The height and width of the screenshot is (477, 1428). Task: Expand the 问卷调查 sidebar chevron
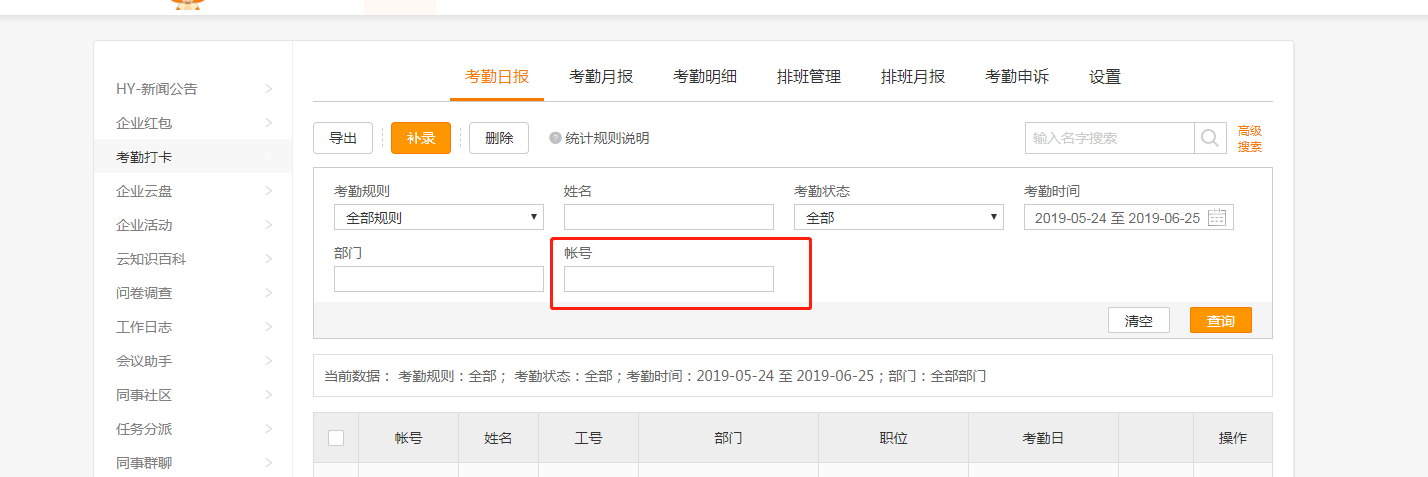tap(268, 293)
